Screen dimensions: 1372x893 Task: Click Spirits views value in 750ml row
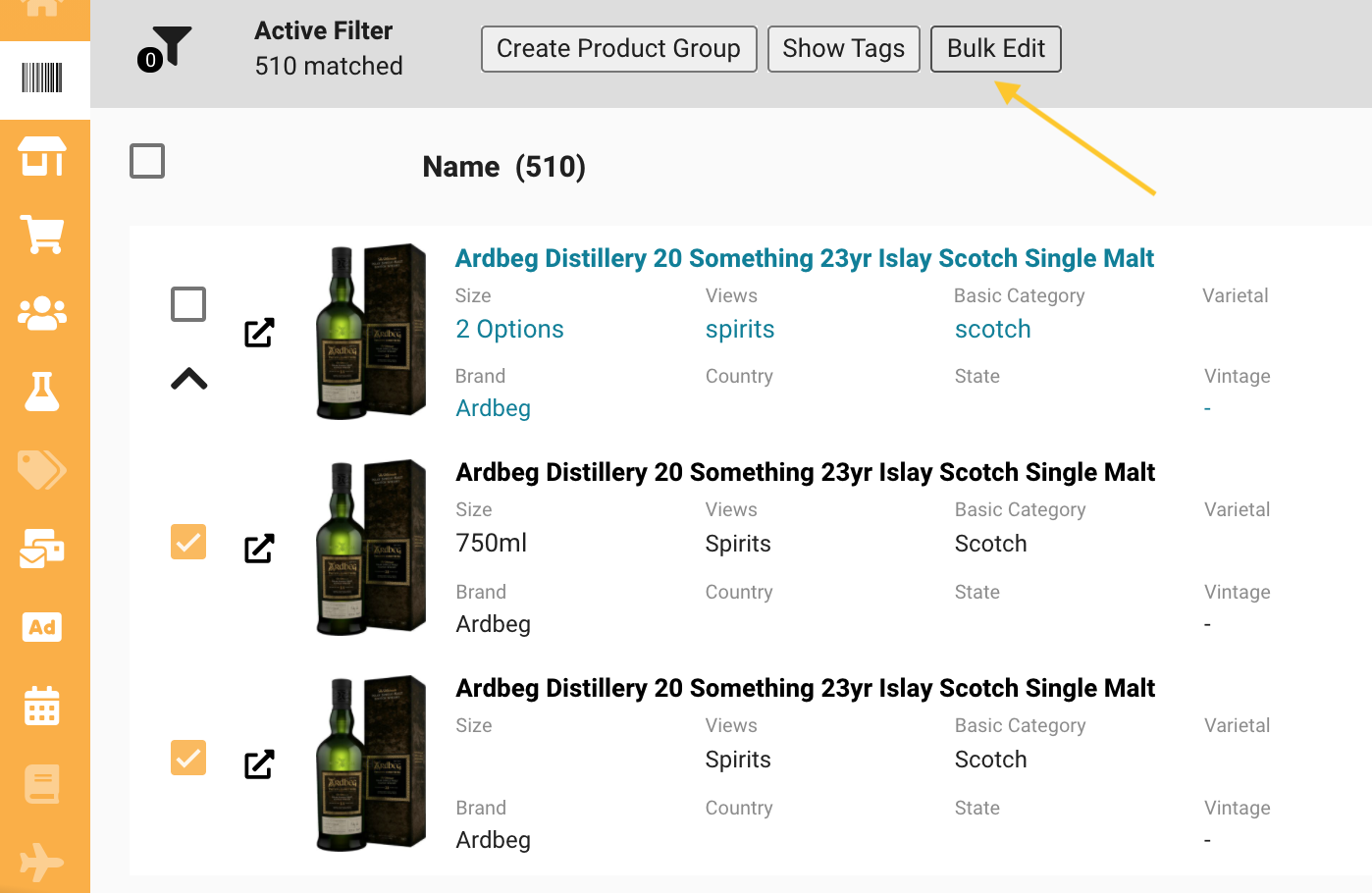pos(738,544)
